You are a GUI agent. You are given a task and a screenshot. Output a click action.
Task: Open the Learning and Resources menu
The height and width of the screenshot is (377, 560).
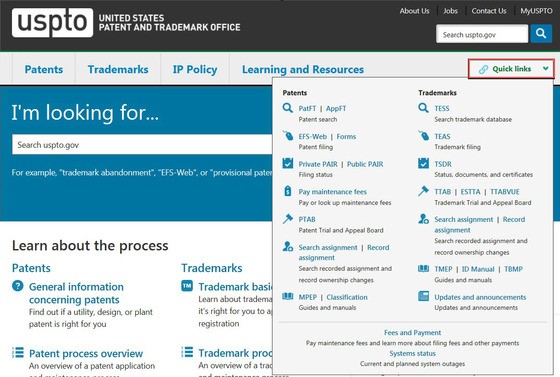point(303,70)
